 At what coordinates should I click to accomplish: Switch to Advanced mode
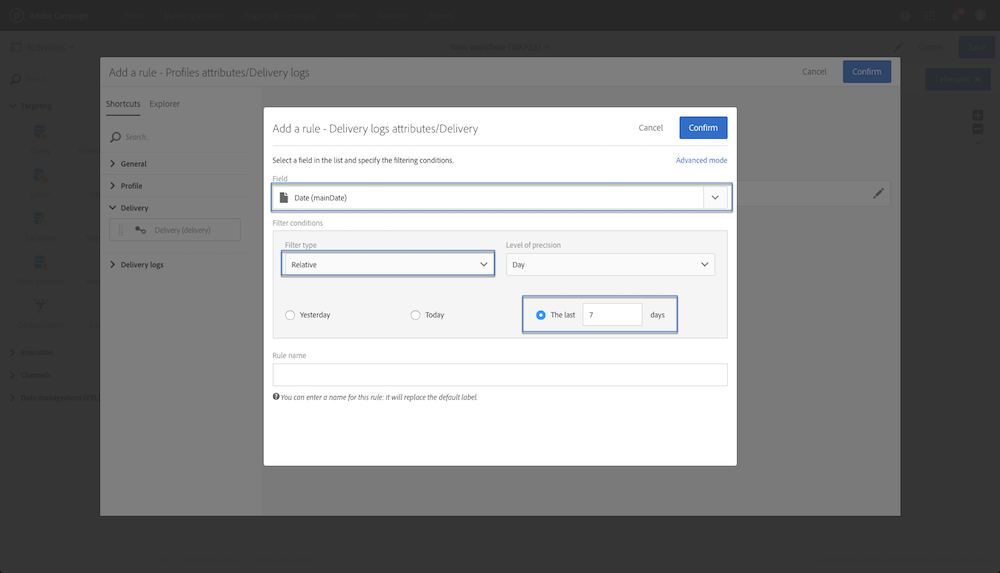click(x=701, y=161)
